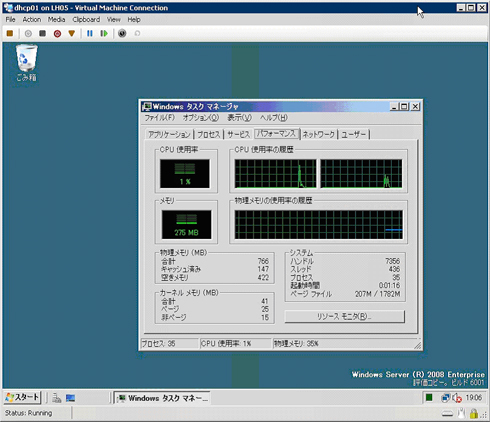The image size is (490, 422).
Task: Switch to the サービス tab
Action: tap(238, 134)
